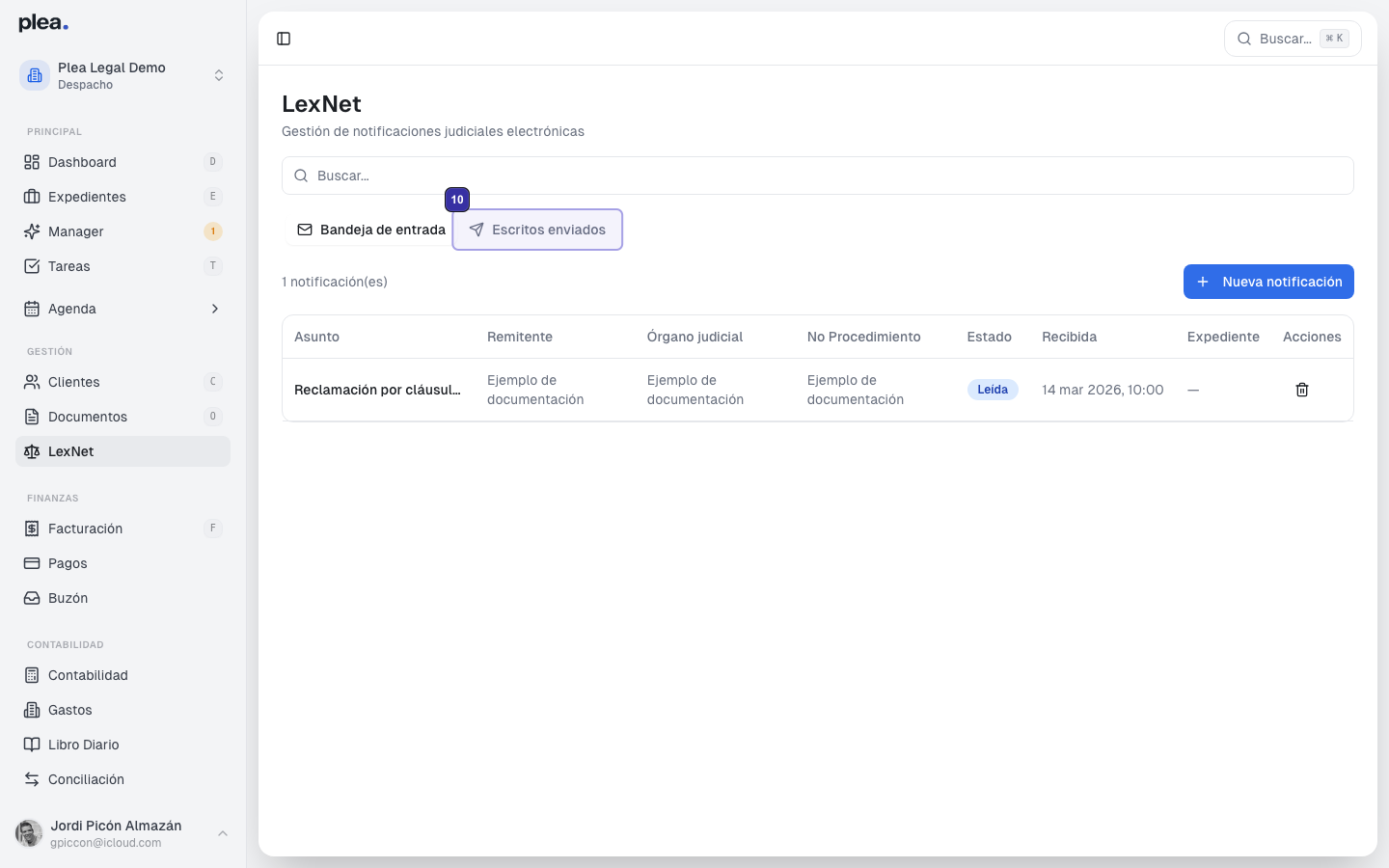The image size is (1389, 868).
Task: Click the 1 notificación(es) count text
Action: (x=335, y=282)
